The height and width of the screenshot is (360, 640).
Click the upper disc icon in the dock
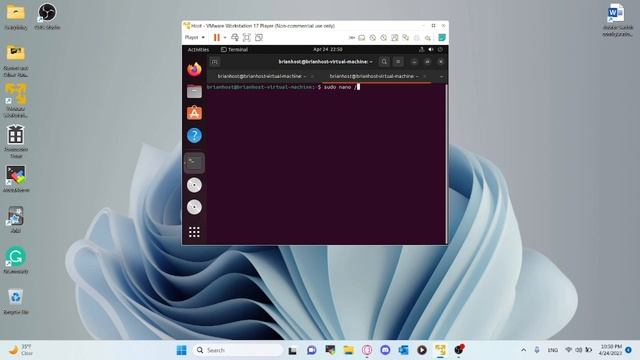tap(194, 185)
